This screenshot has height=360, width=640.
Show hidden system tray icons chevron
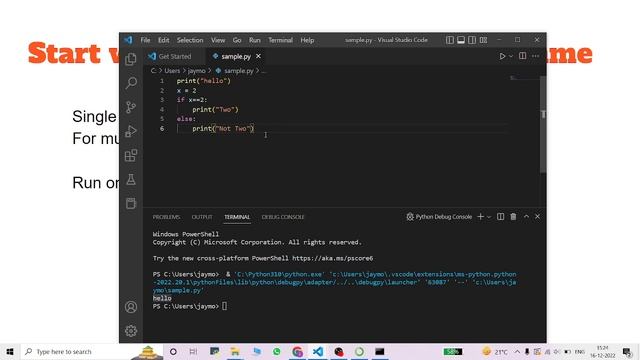(x=517, y=351)
